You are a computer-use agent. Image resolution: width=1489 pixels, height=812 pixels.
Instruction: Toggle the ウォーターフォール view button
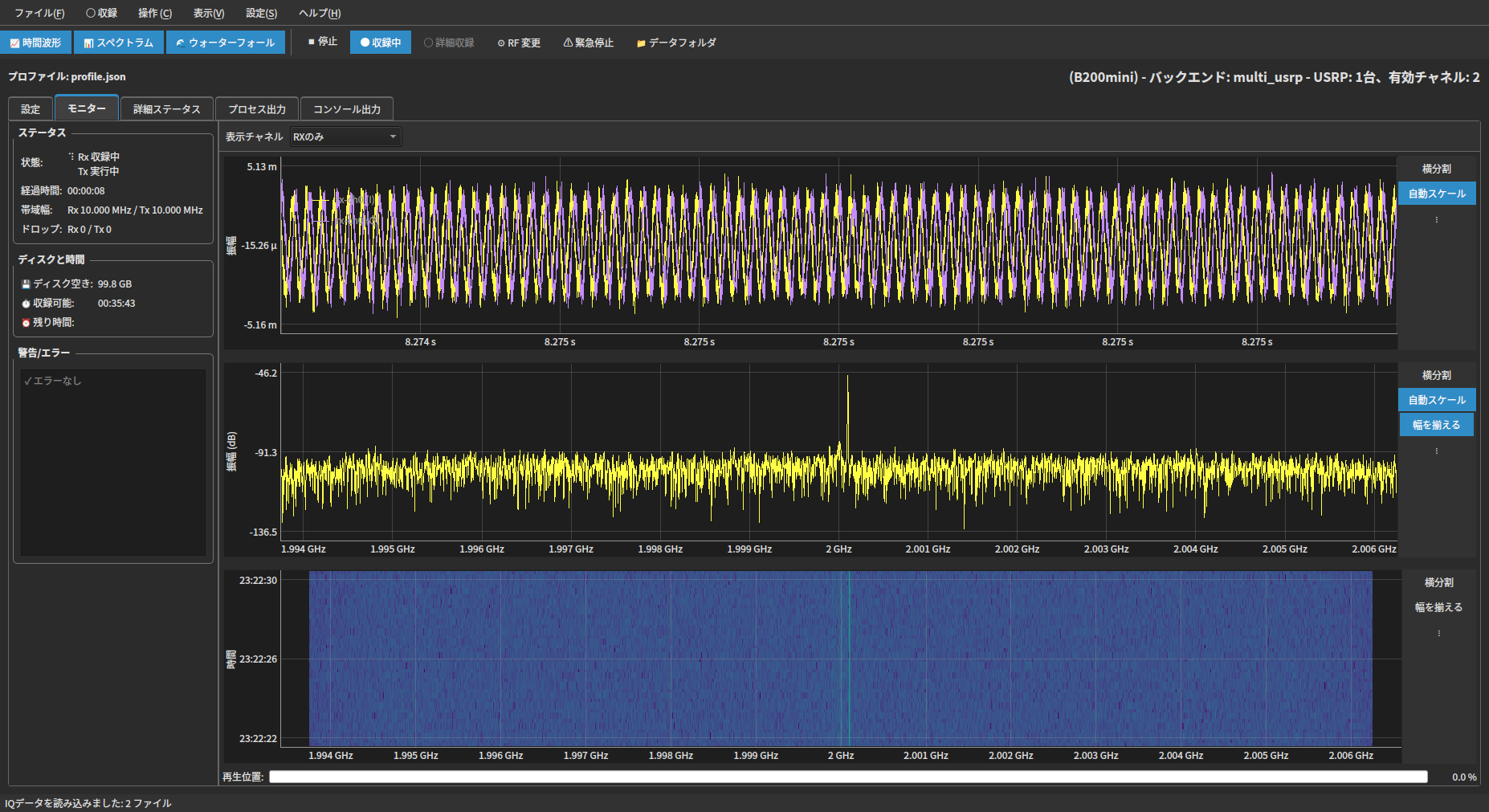click(225, 43)
